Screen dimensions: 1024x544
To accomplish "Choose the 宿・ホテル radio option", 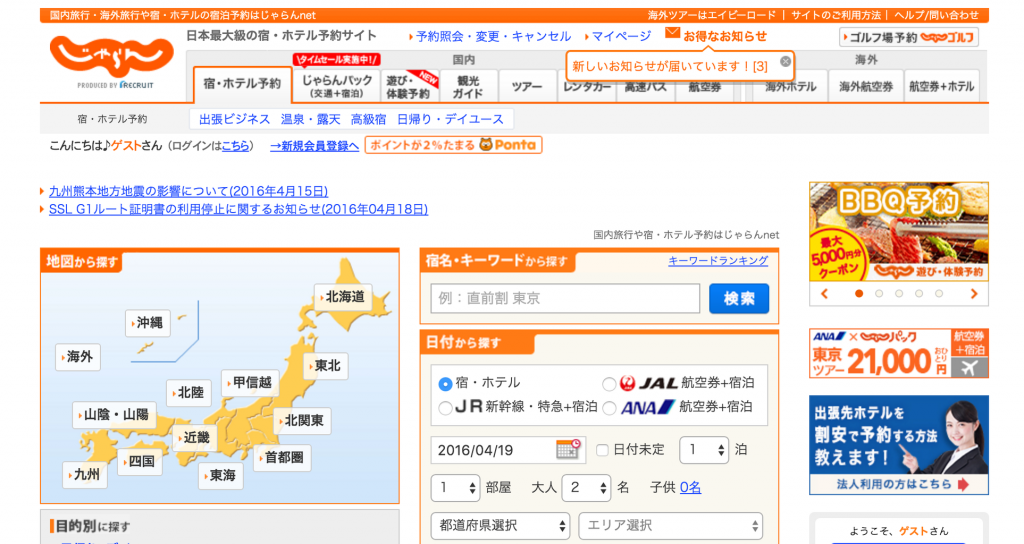I will point(445,383).
